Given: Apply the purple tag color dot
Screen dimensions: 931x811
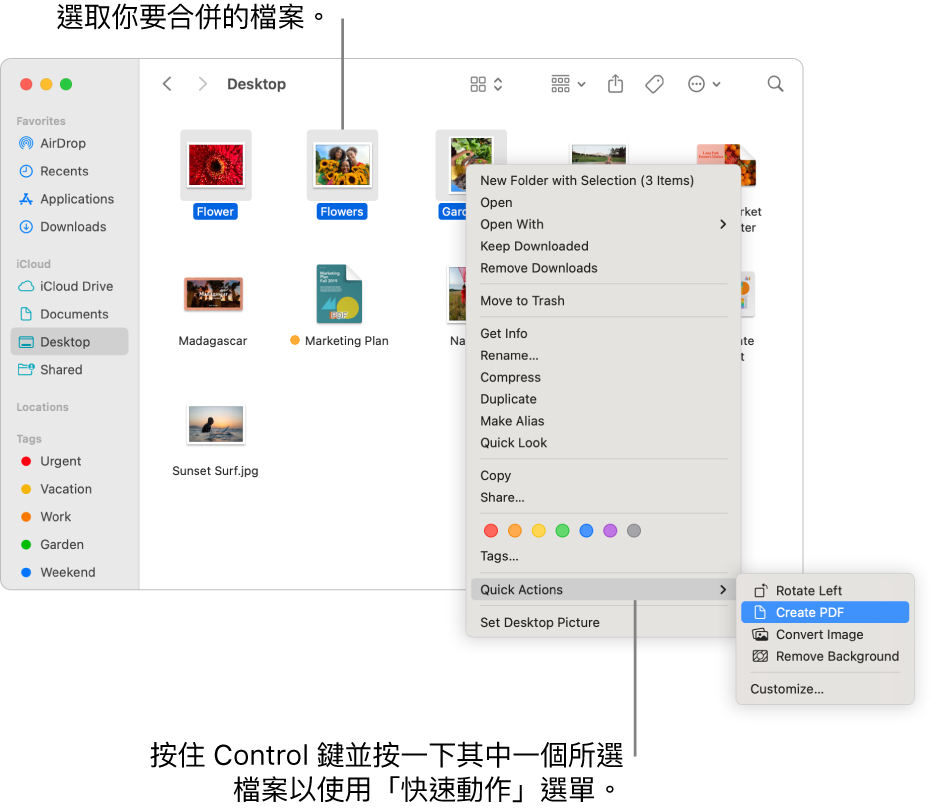Looking at the screenshot, I should 610,531.
